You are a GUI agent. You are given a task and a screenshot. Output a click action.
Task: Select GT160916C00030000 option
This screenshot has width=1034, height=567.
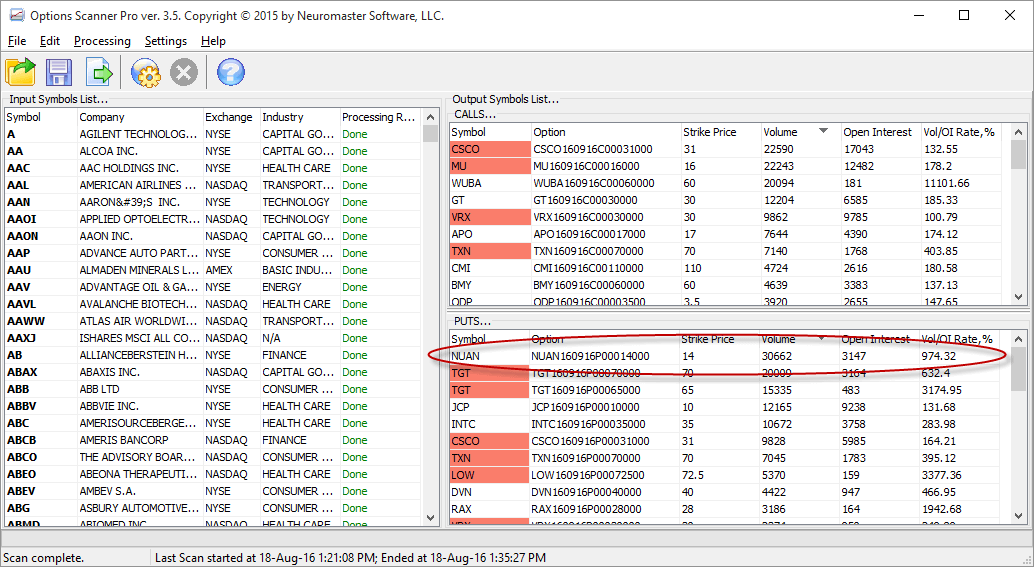point(585,200)
